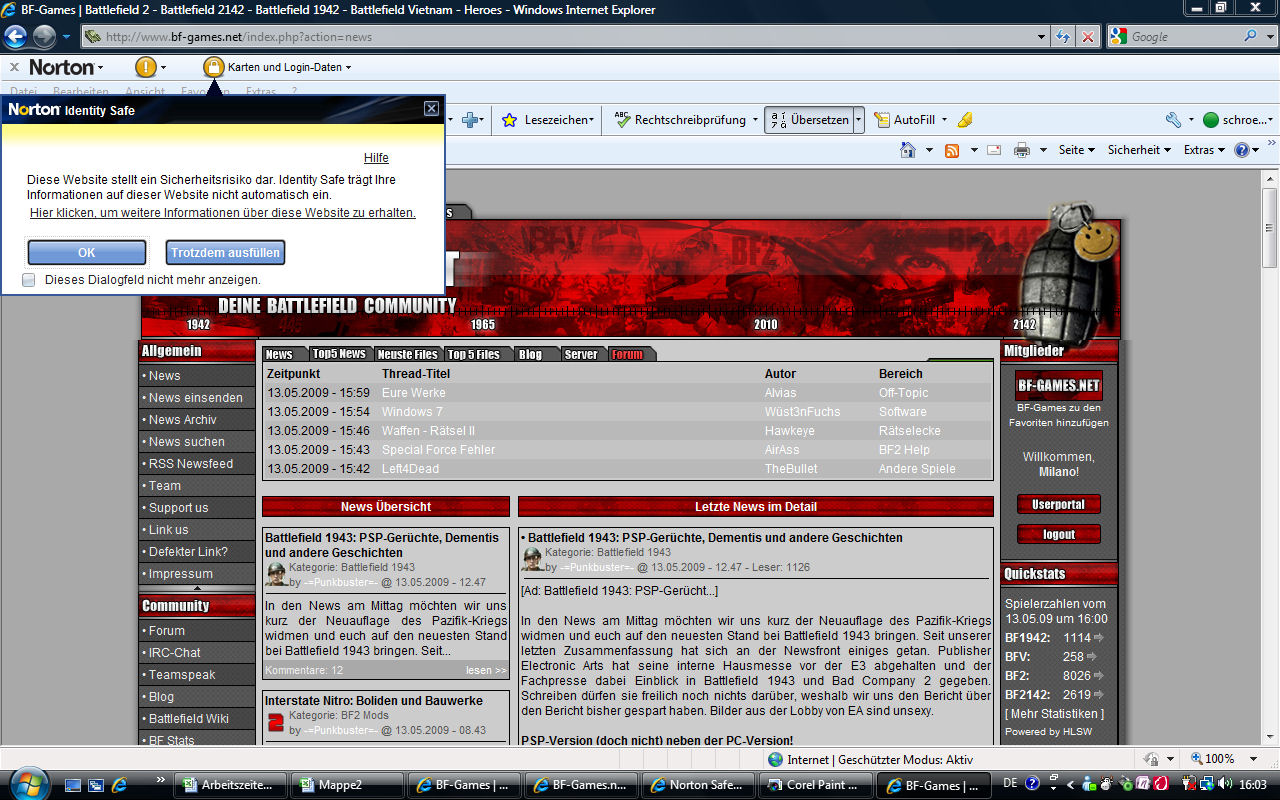The image size is (1280, 800).
Task: Choose 'Trotzdem ausfüllen' in Norton dialog
Action: coord(225,253)
